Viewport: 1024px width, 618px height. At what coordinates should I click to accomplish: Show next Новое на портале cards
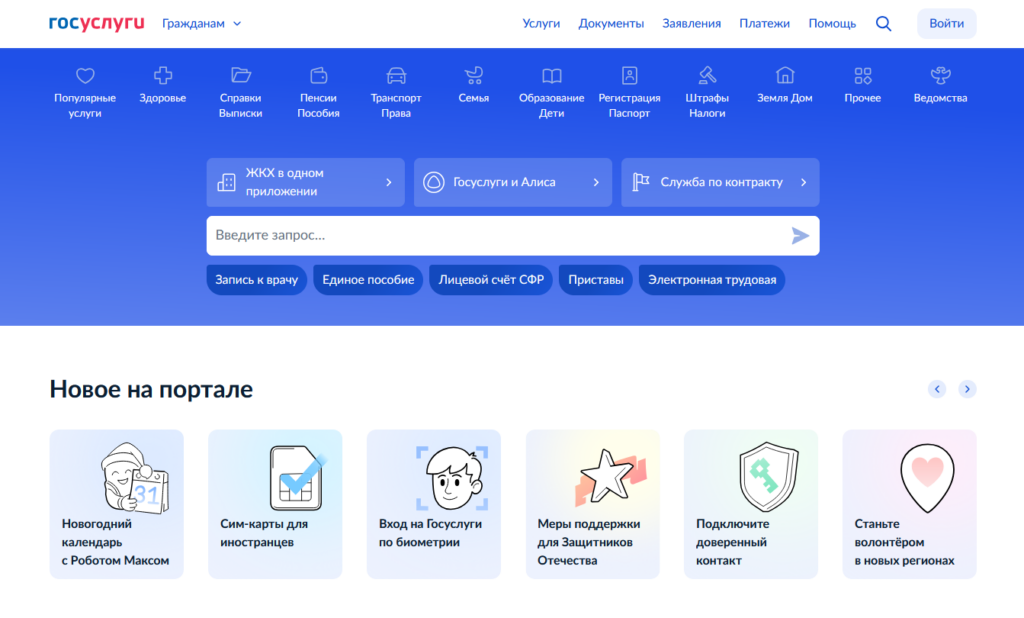967,389
